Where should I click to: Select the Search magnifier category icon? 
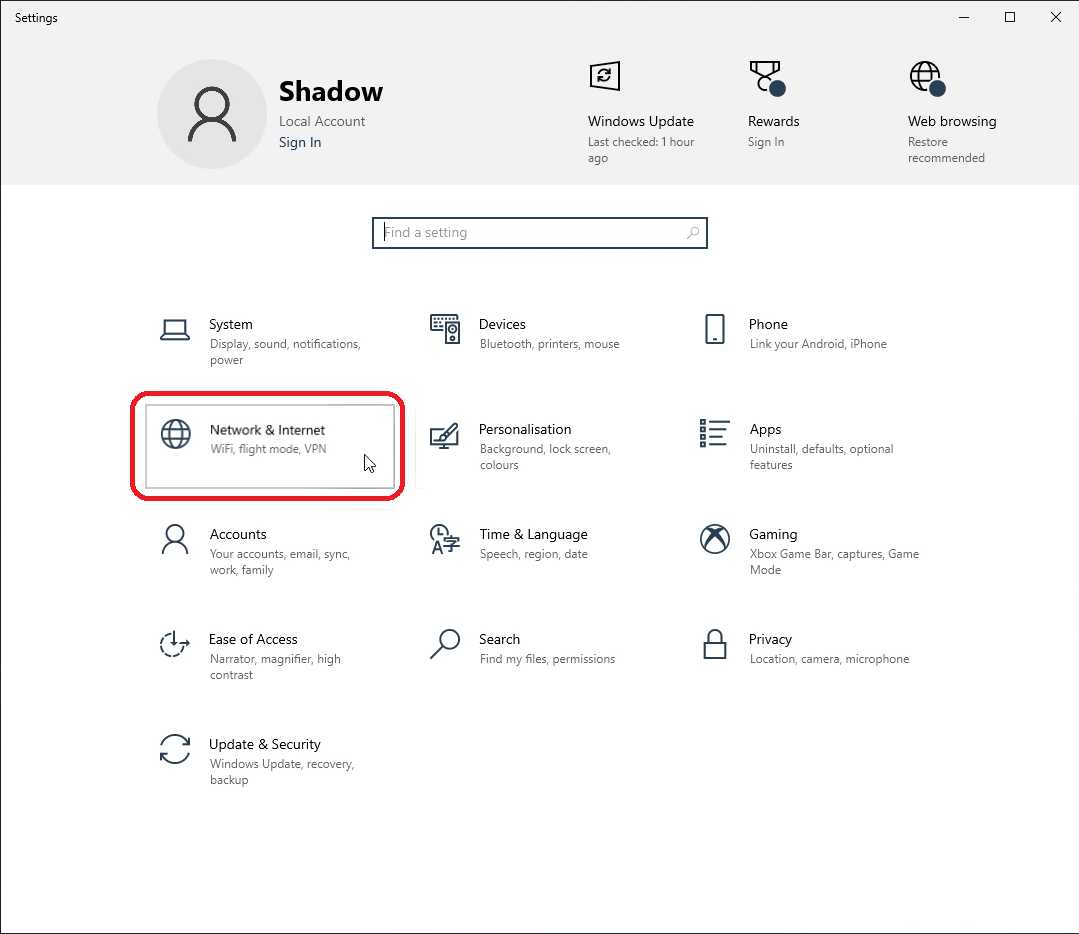[445, 644]
